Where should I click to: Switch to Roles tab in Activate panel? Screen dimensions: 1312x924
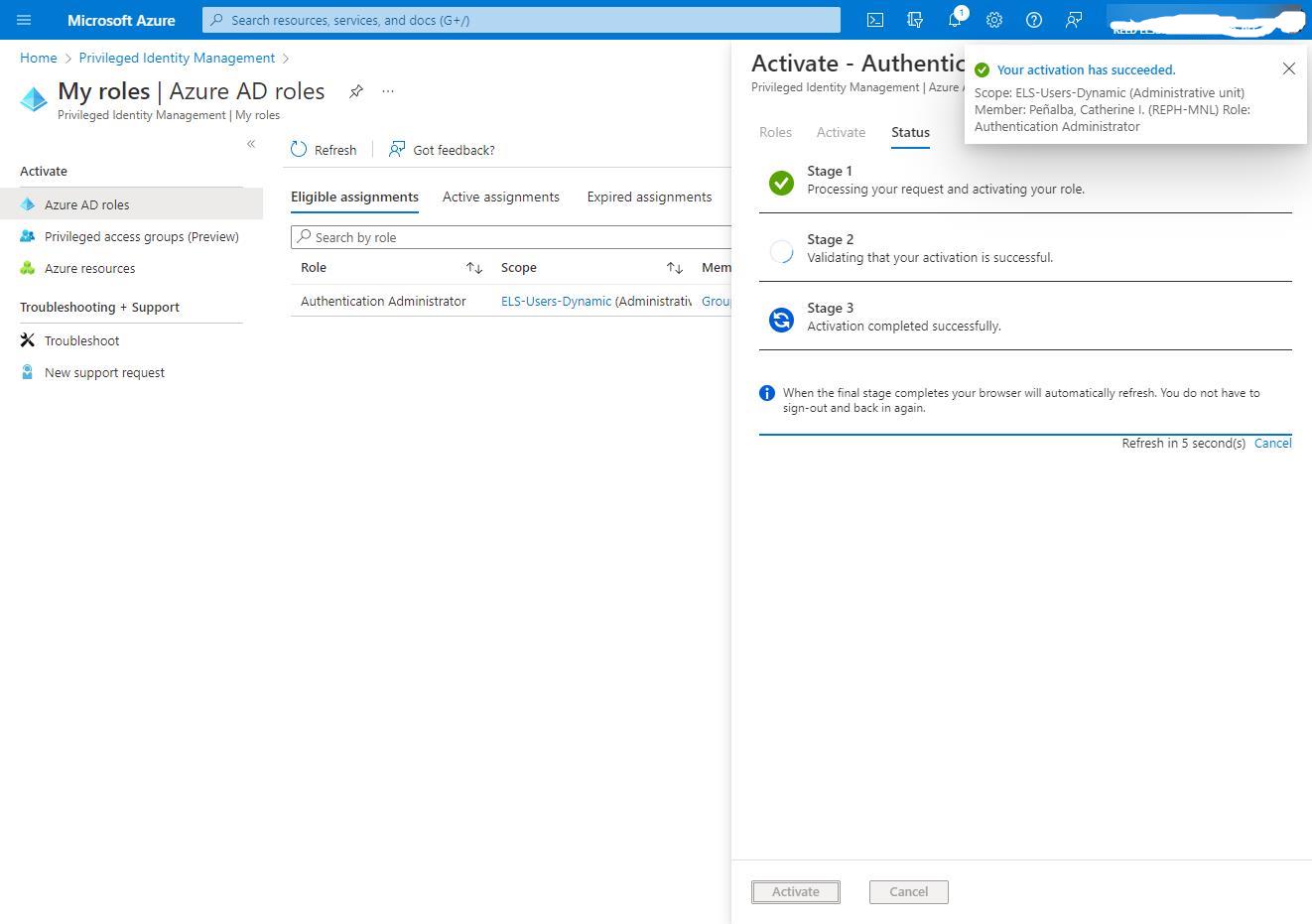point(775,132)
